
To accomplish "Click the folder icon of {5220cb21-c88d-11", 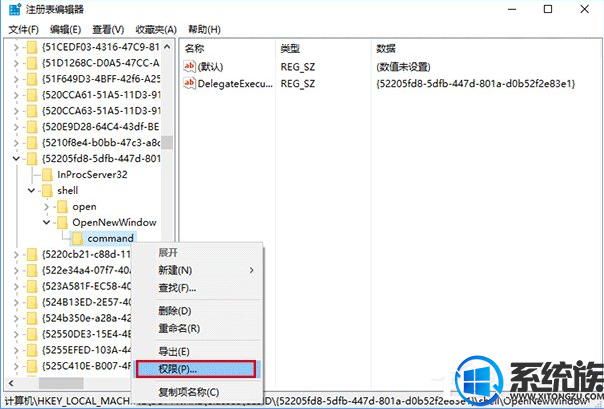I will tap(32, 255).
